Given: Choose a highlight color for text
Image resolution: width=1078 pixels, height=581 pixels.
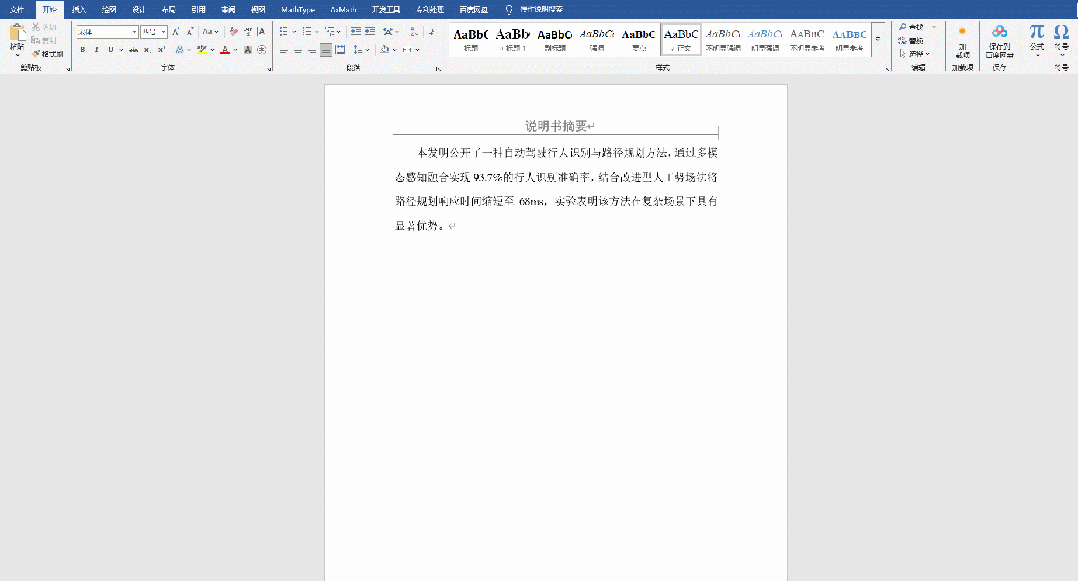Looking at the screenshot, I should click(212, 49).
